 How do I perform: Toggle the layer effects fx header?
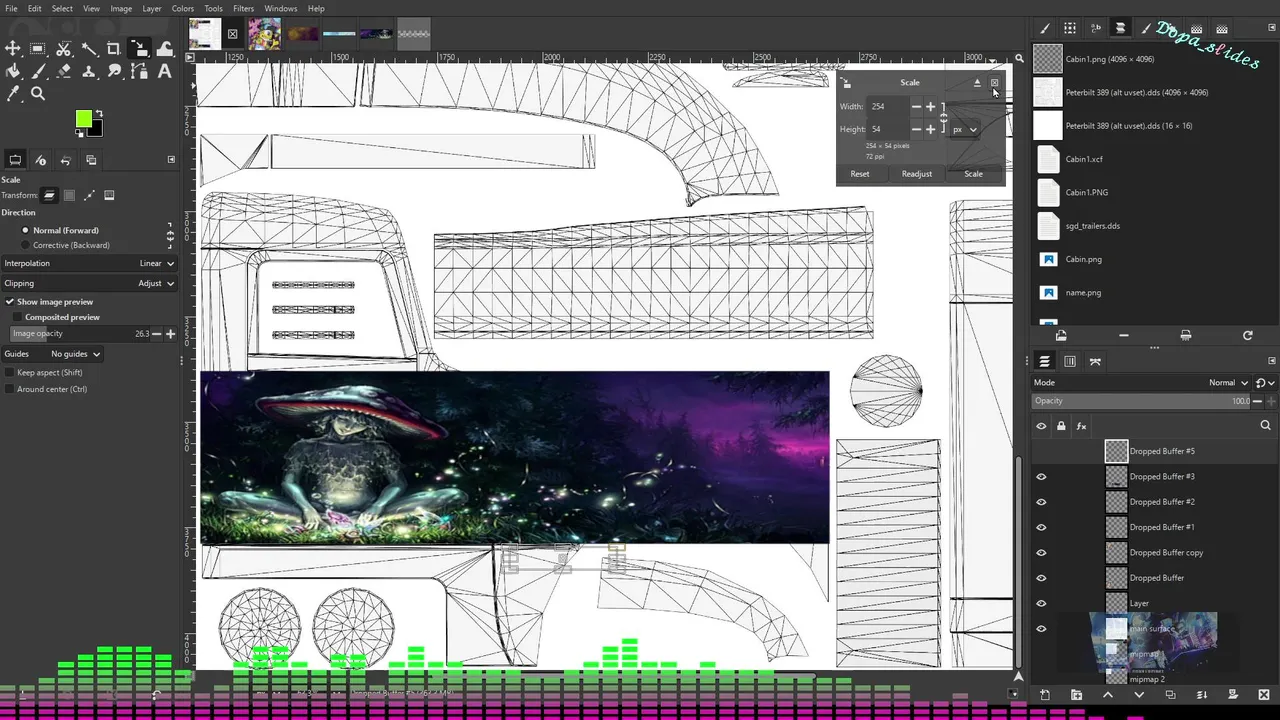click(1081, 426)
